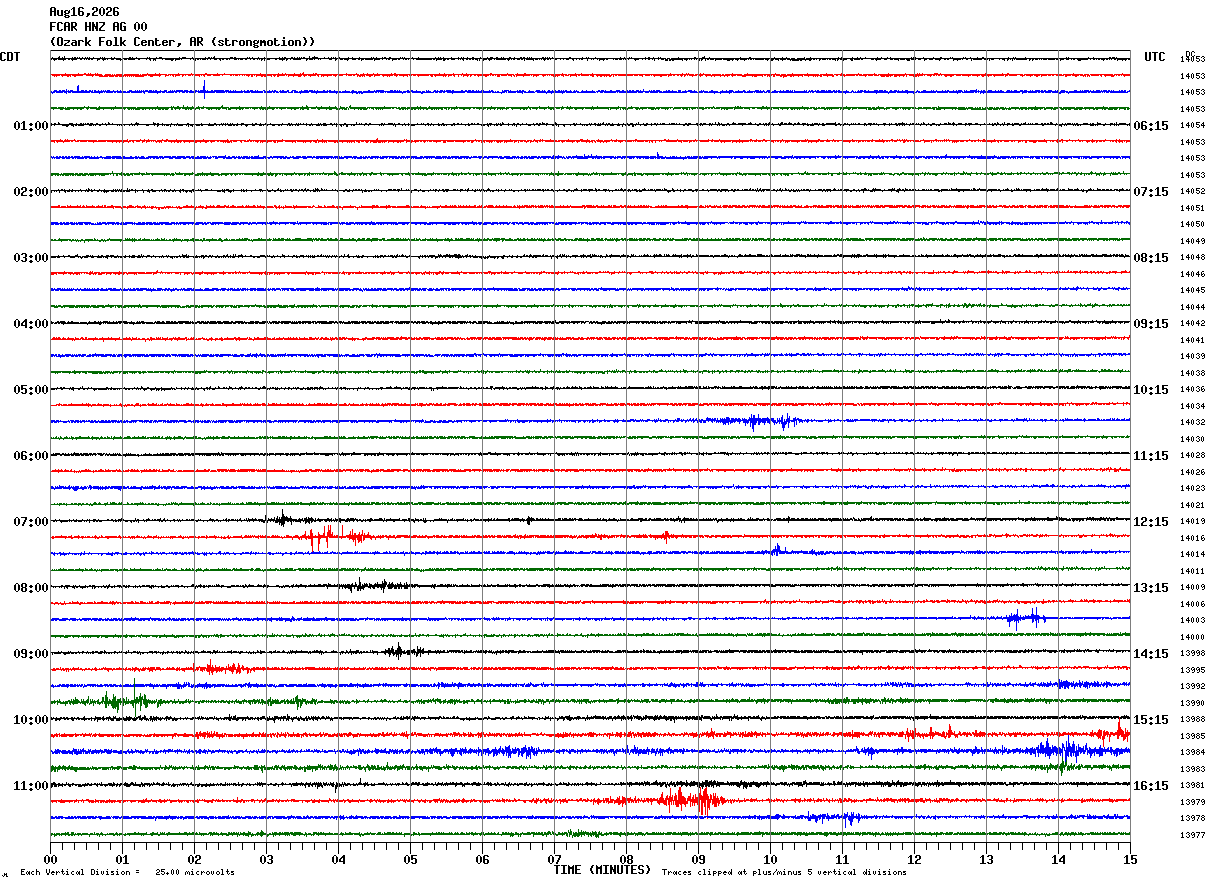
Task: Click the blue spike near minute 02 top
Action: coord(204,88)
